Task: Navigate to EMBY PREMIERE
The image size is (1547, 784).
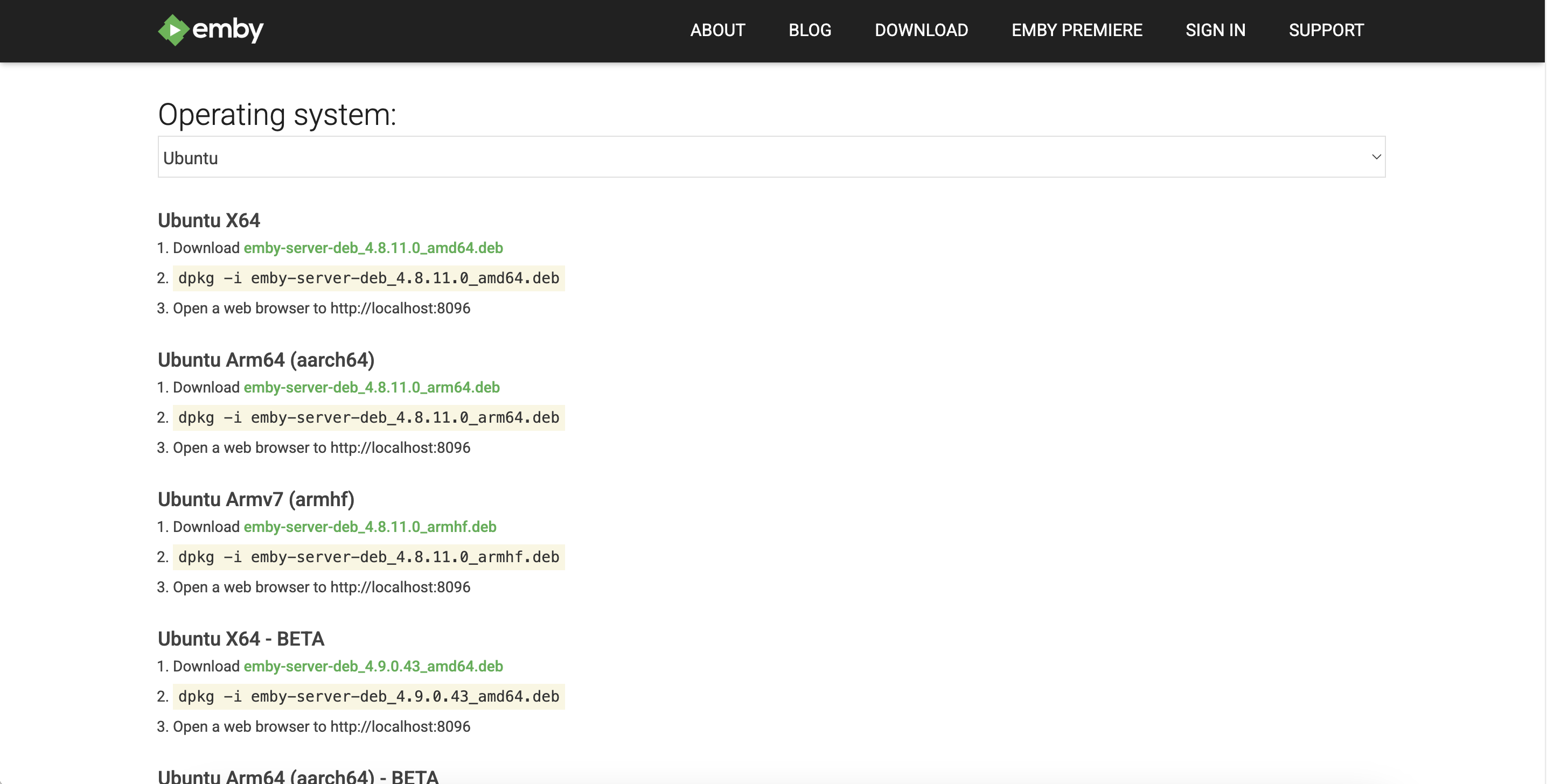Action: click(x=1077, y=30)
